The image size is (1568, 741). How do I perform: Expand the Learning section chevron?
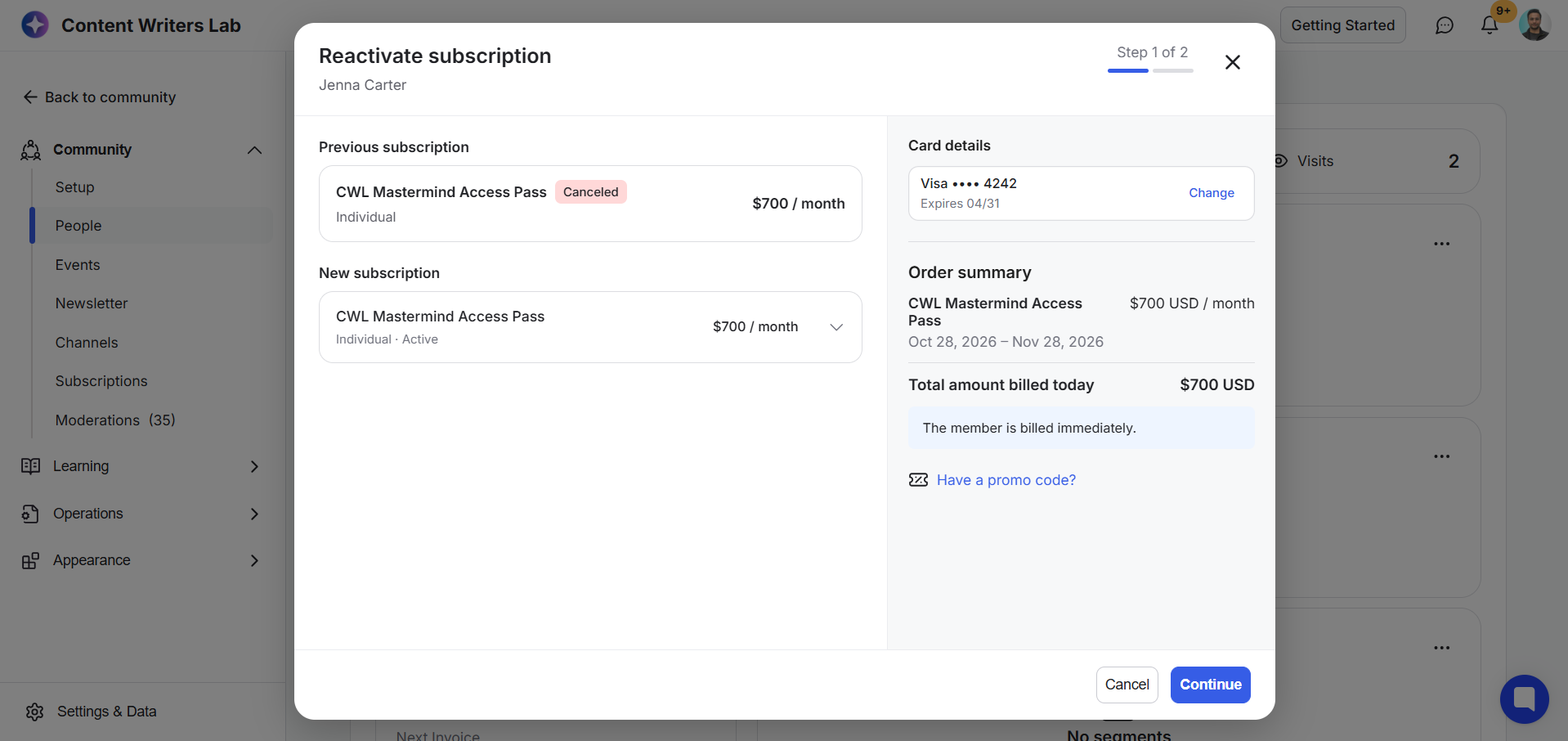(x=254, y=466)
